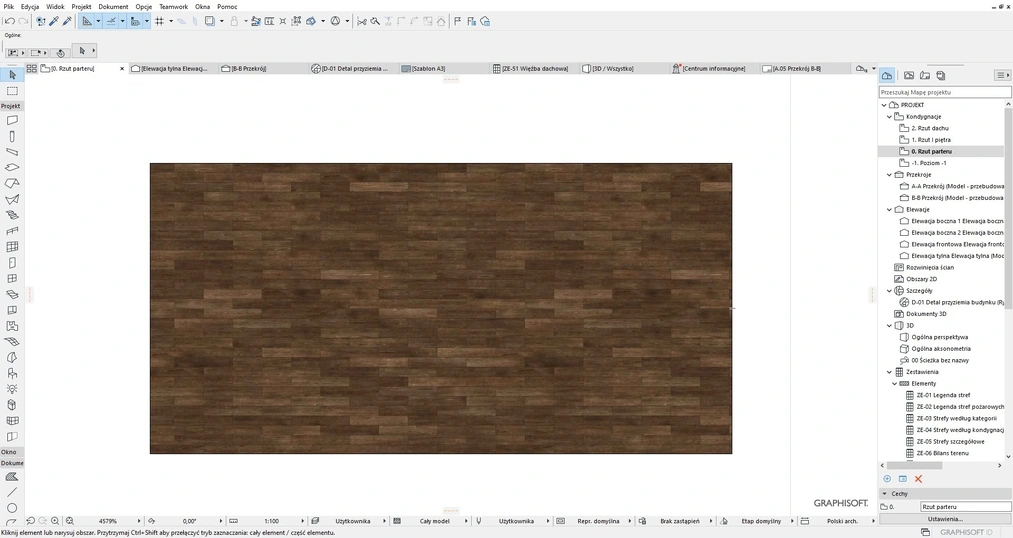The width and height of the screenshot is (1013, 538).
Task: Open the 1:100 scale dropdown
Action: pyautogui.click(x=302, y=521)
